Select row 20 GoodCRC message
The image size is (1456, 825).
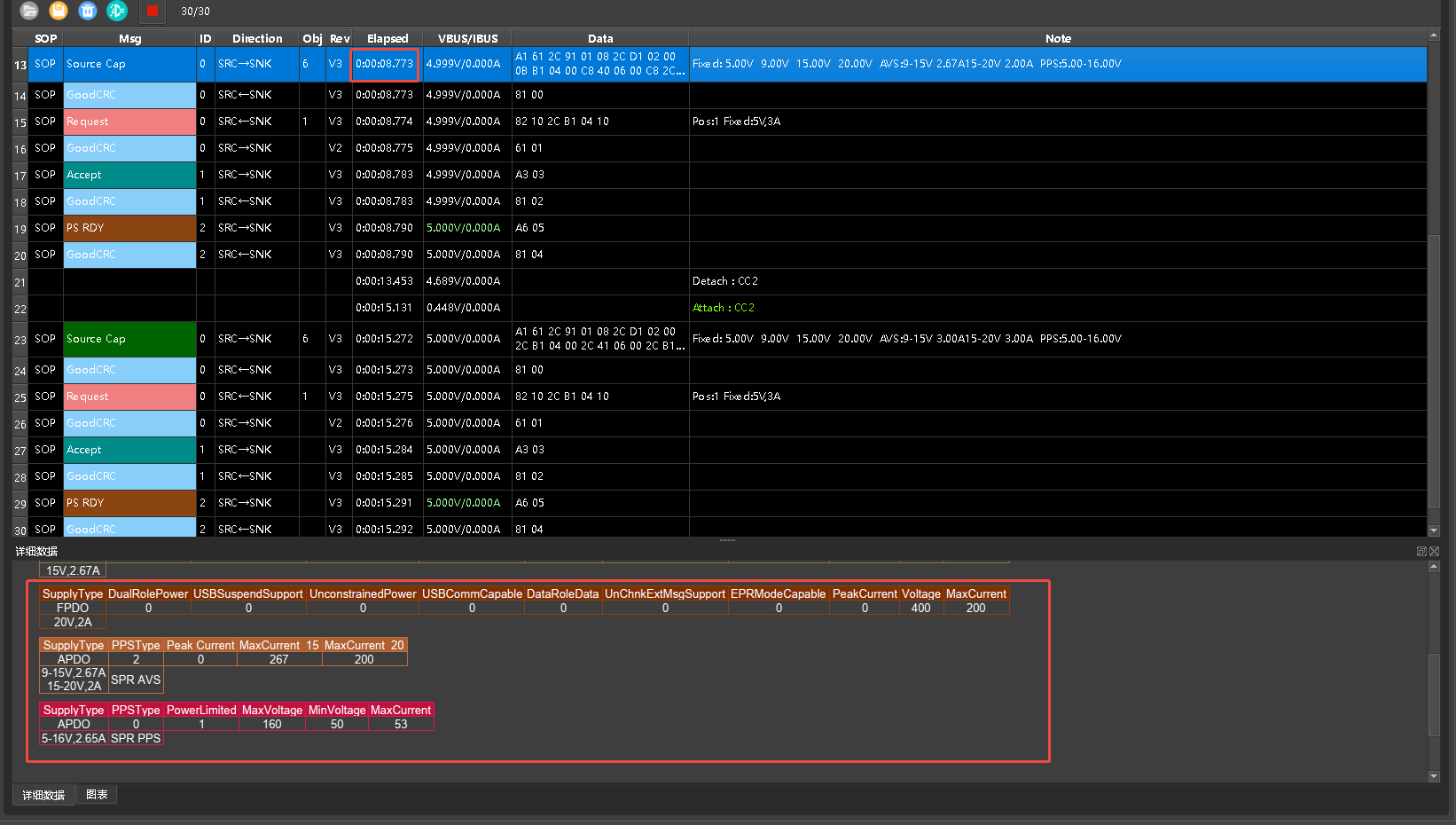coord(129,255)
